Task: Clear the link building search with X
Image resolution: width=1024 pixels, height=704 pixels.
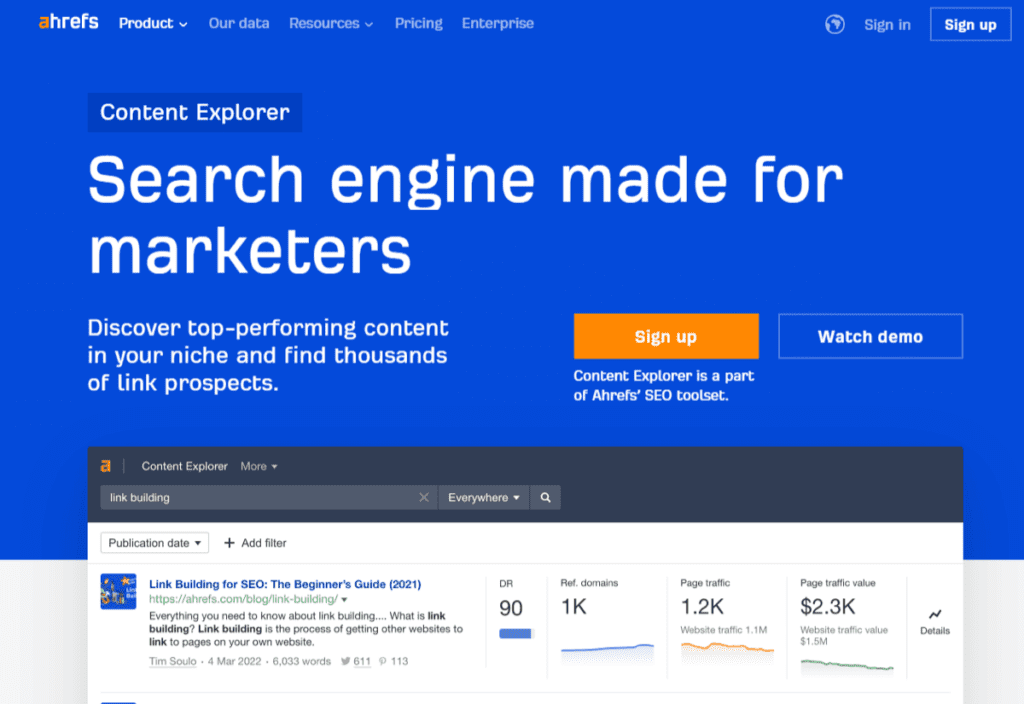Action: (424, 498)
